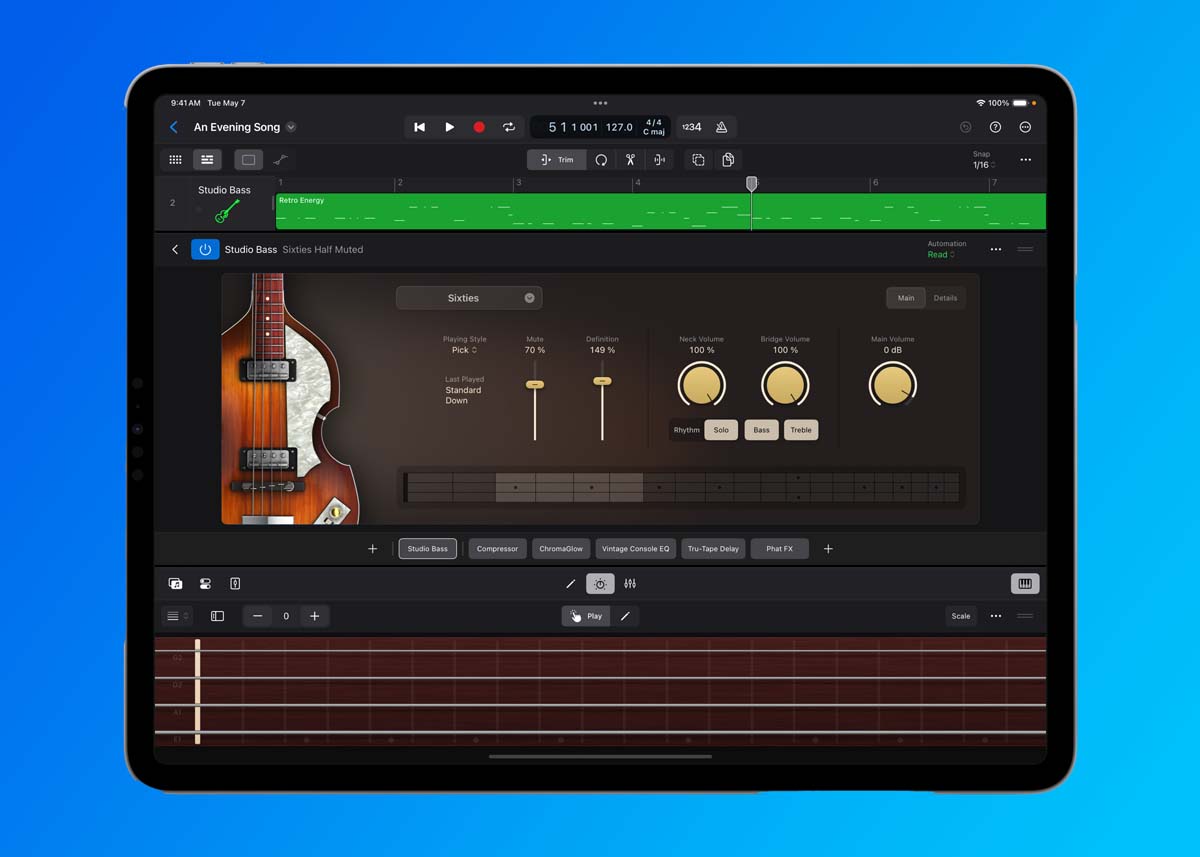Click the tempo value 127.0
This screenshot has width=1200, height=857.
point(619,127)
